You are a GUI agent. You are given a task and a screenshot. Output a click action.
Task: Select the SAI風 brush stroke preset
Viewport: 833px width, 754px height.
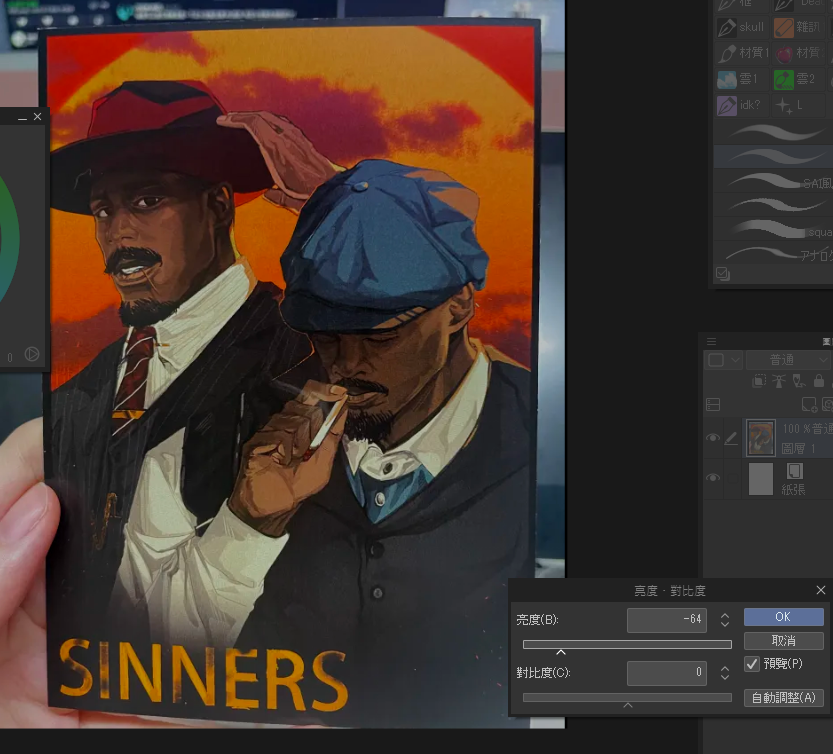pos(774,182)
